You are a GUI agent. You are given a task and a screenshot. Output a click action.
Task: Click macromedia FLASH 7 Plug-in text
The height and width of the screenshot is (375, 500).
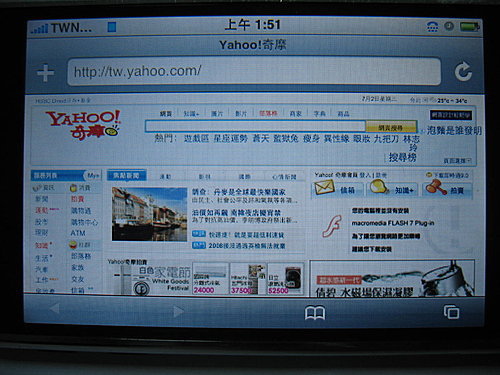393,223
